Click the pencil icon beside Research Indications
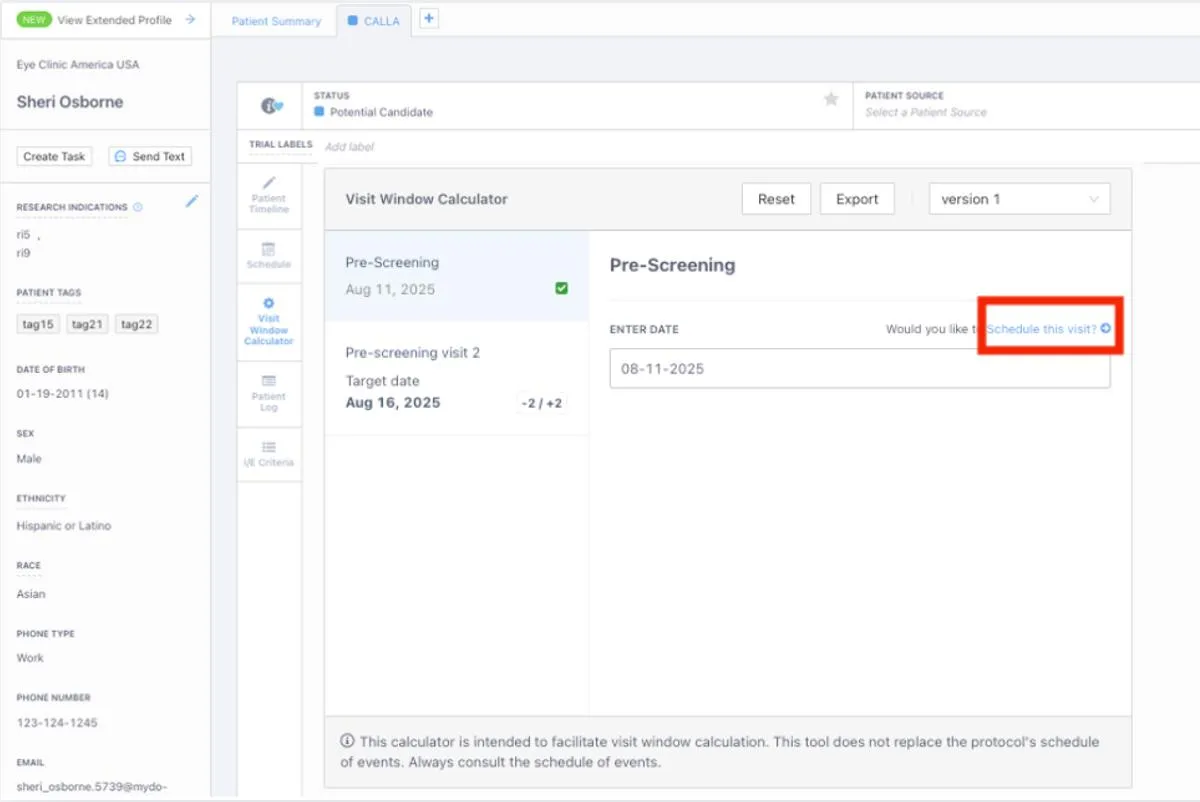This screenshot has height=802, width=1200. 192,202
